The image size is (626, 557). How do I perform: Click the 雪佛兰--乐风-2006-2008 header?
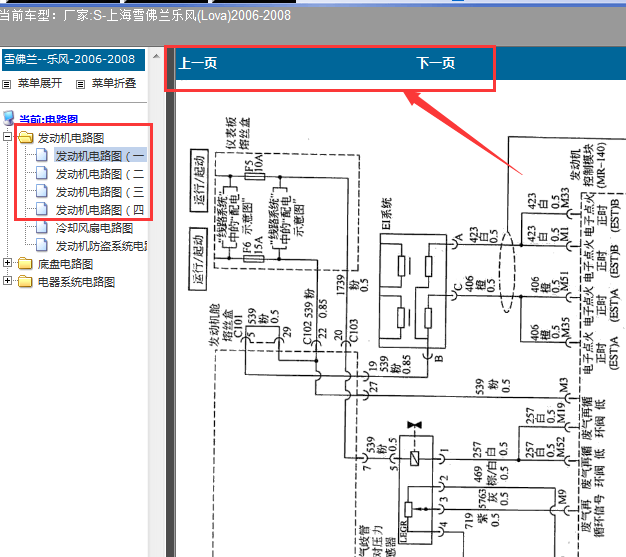point(73,59)
